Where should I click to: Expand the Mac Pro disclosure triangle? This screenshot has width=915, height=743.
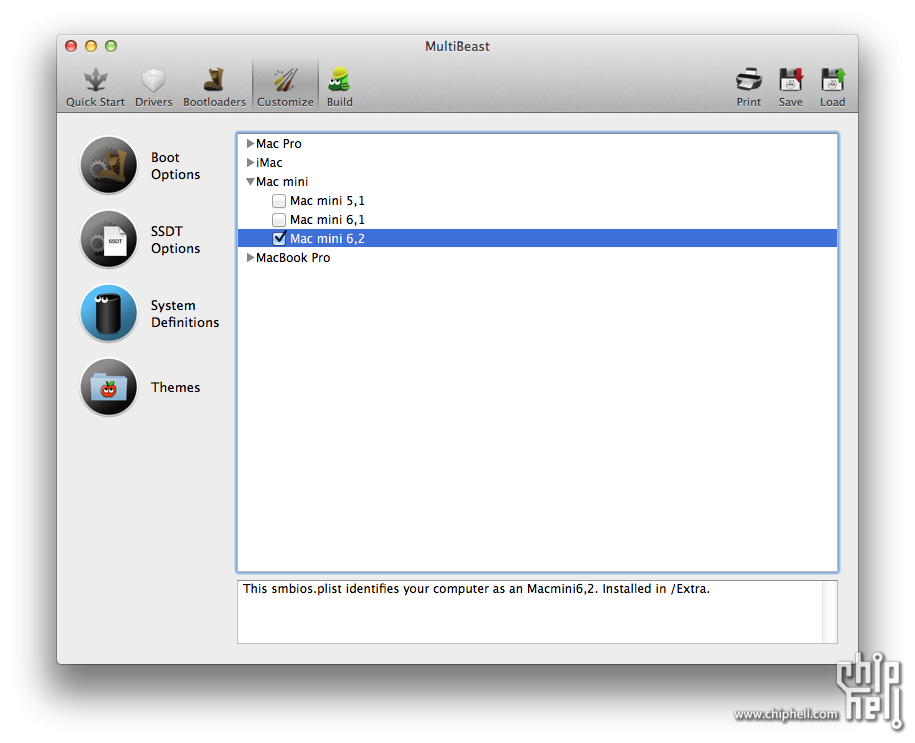pyautogui.click(x=250, y=144)
